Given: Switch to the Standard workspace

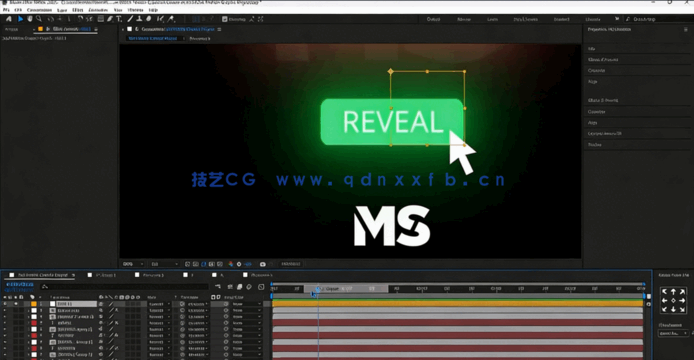Looking at the screenshot, I should point(561,19).
